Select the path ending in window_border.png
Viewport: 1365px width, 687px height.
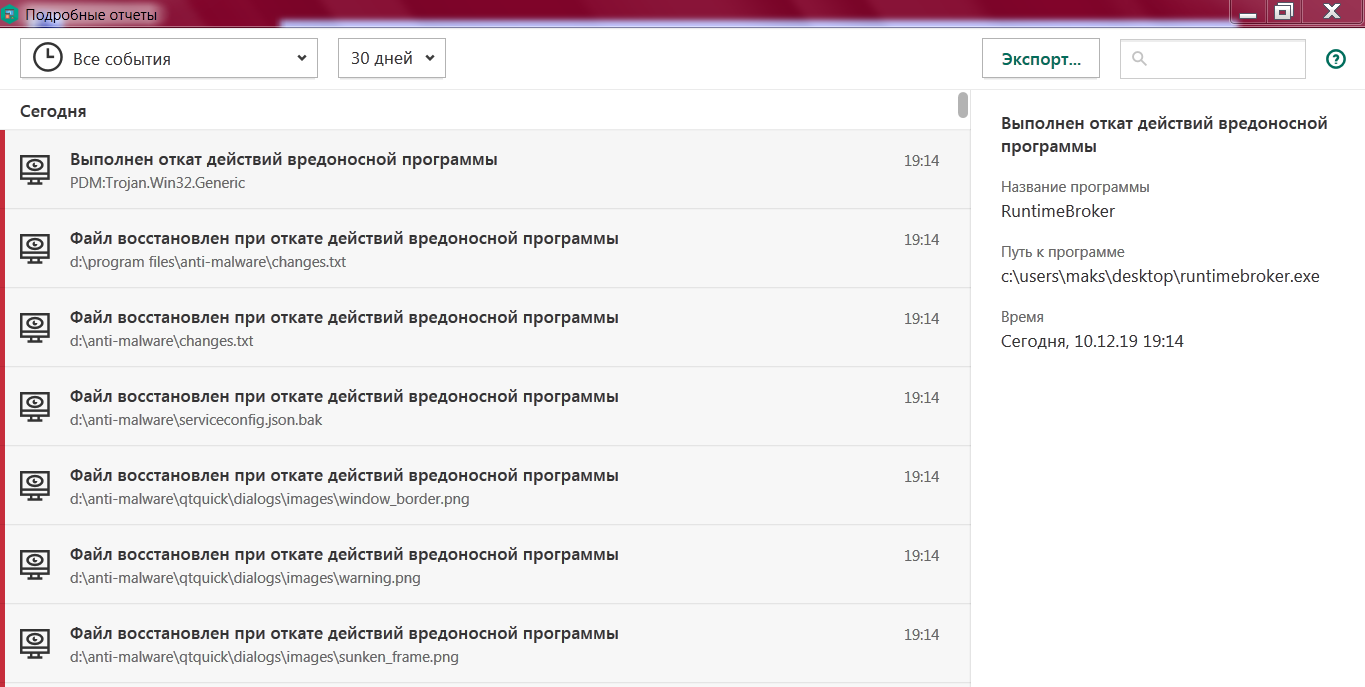(270, 499)
